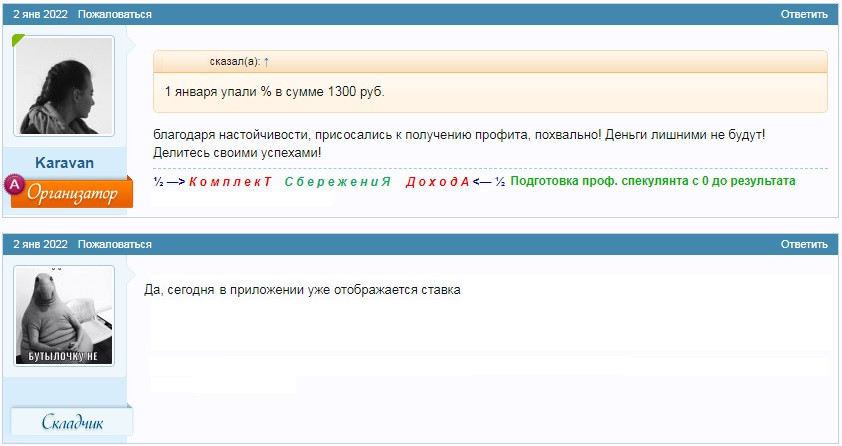
Task: Click Пожаловаться on the second post
Action: (x=114, y=244)
